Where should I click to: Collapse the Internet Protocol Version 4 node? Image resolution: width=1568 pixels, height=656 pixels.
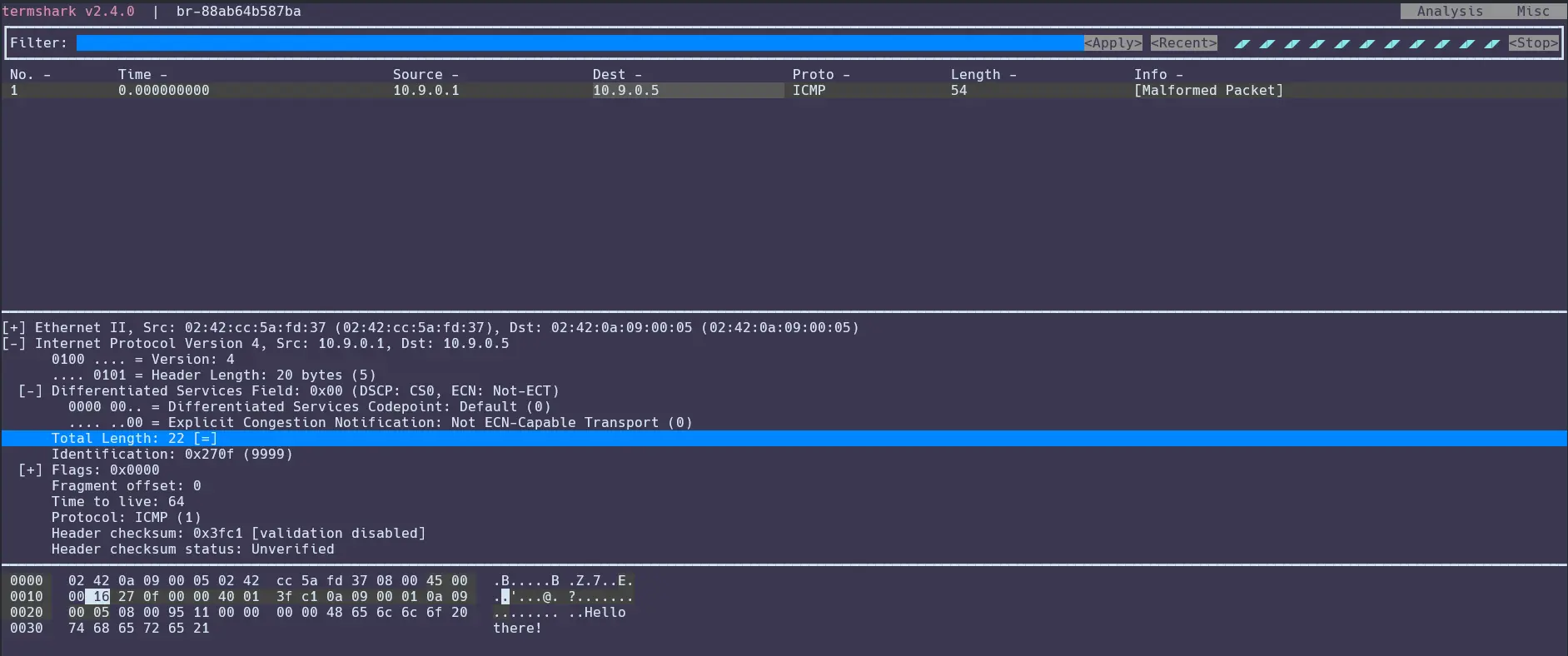tap(14, 344)
